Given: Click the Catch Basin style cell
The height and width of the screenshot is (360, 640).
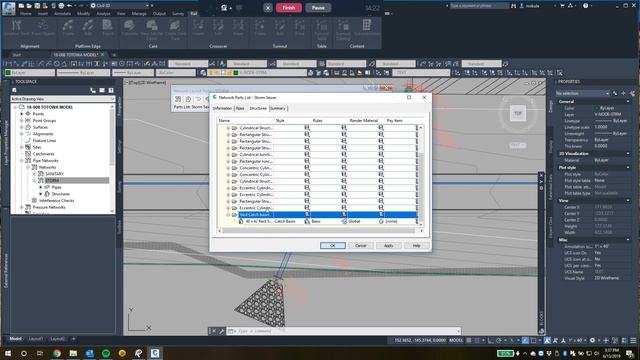Looking at the screenshot, I should pos(285,221).
